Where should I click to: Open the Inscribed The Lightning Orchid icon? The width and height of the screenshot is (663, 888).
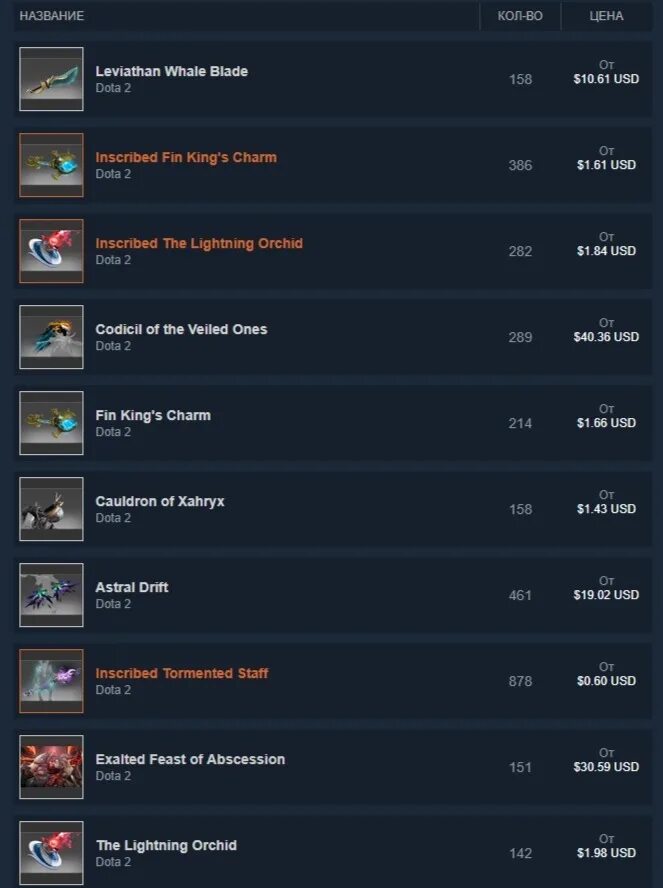click(52, 251)
